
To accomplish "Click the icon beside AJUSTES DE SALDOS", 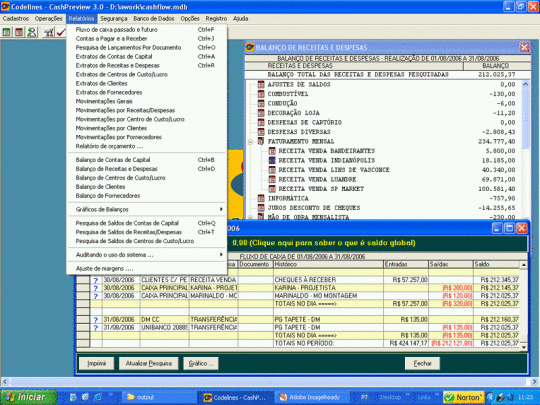I will click(x=261, y=84).
